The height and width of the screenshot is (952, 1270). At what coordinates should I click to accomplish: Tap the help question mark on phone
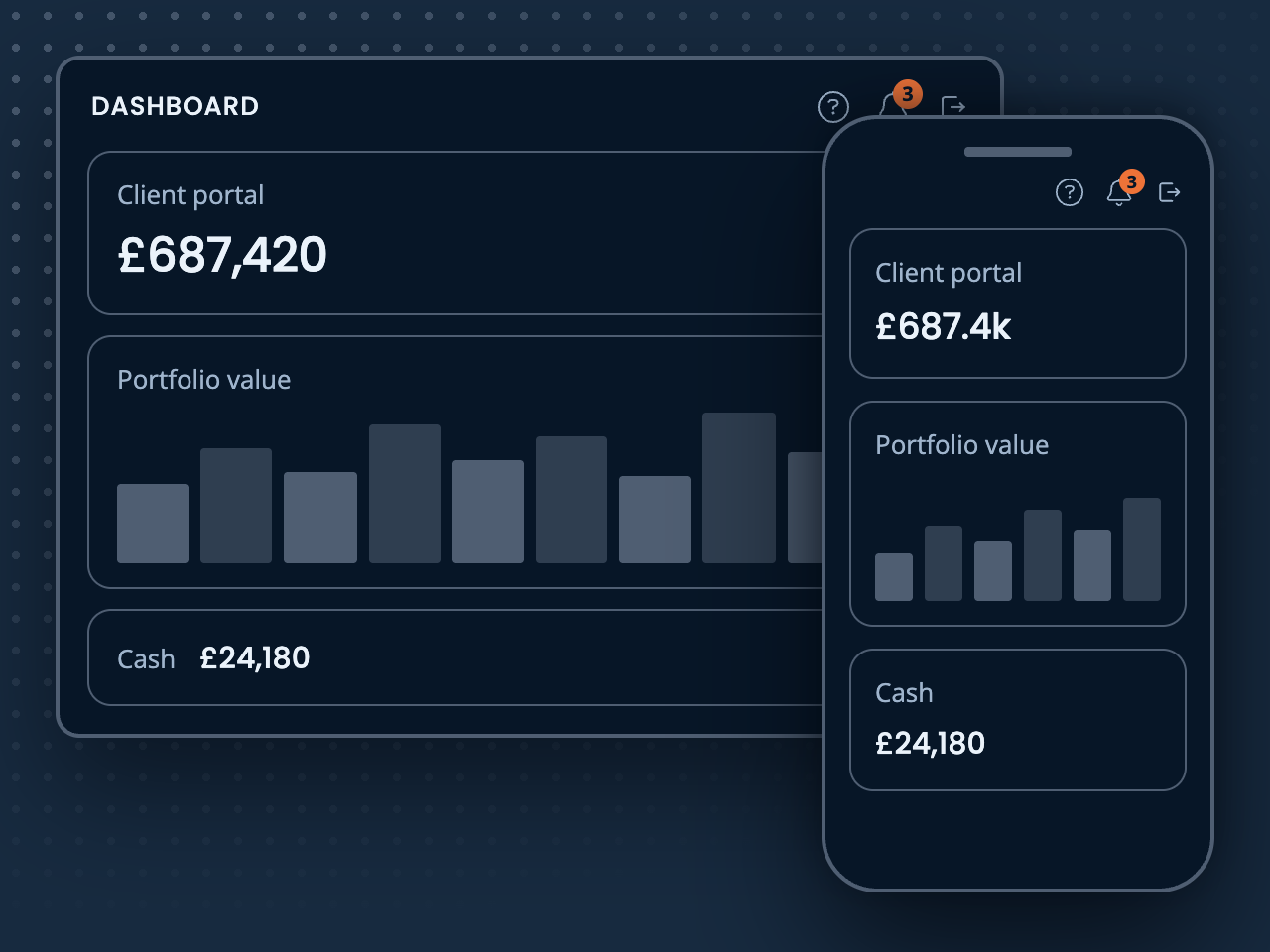click(x=1070, y=192)
